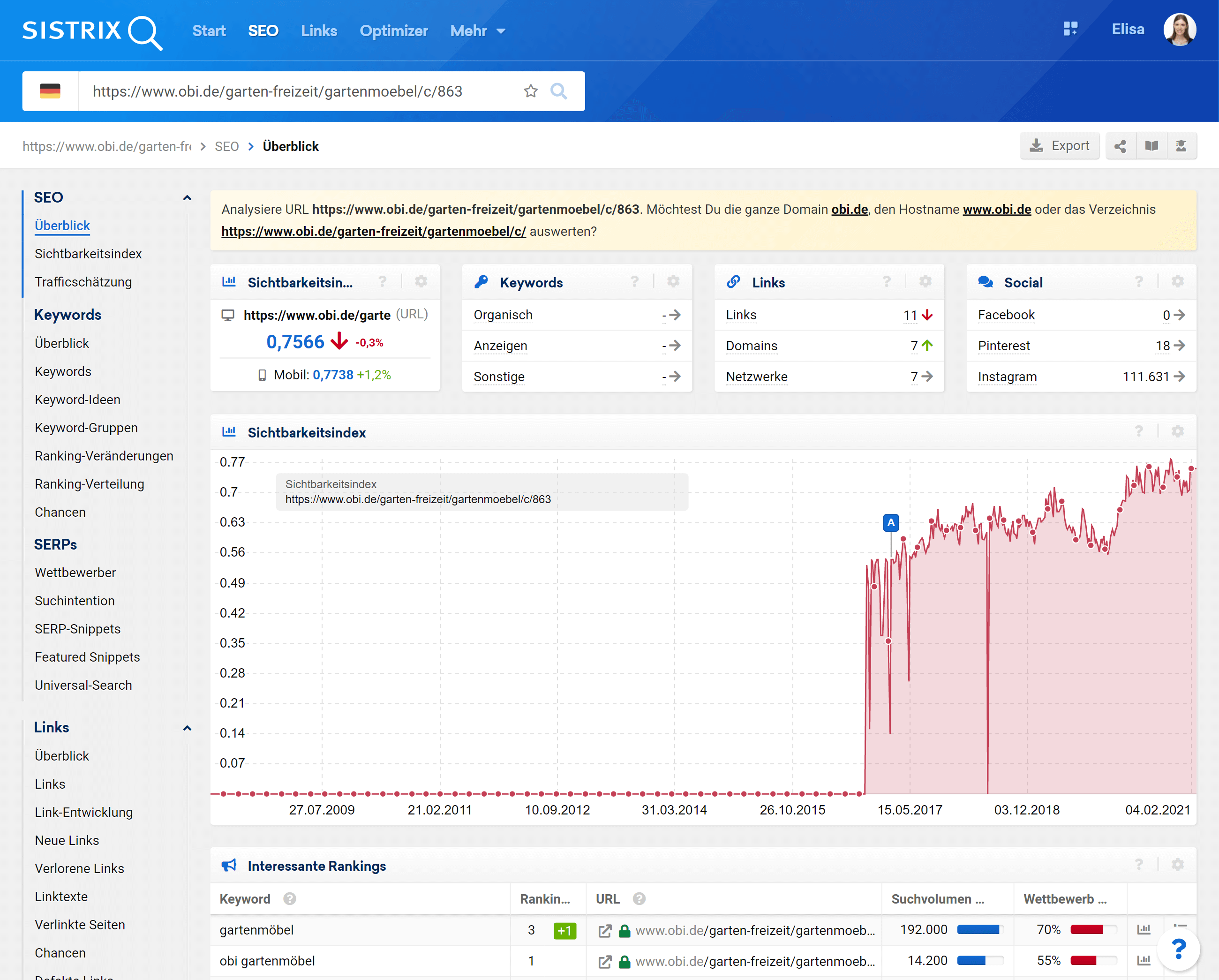Switch to the Optimizer tab
This screenshot has width=1219, height=980.
click(x=393, y=31)
